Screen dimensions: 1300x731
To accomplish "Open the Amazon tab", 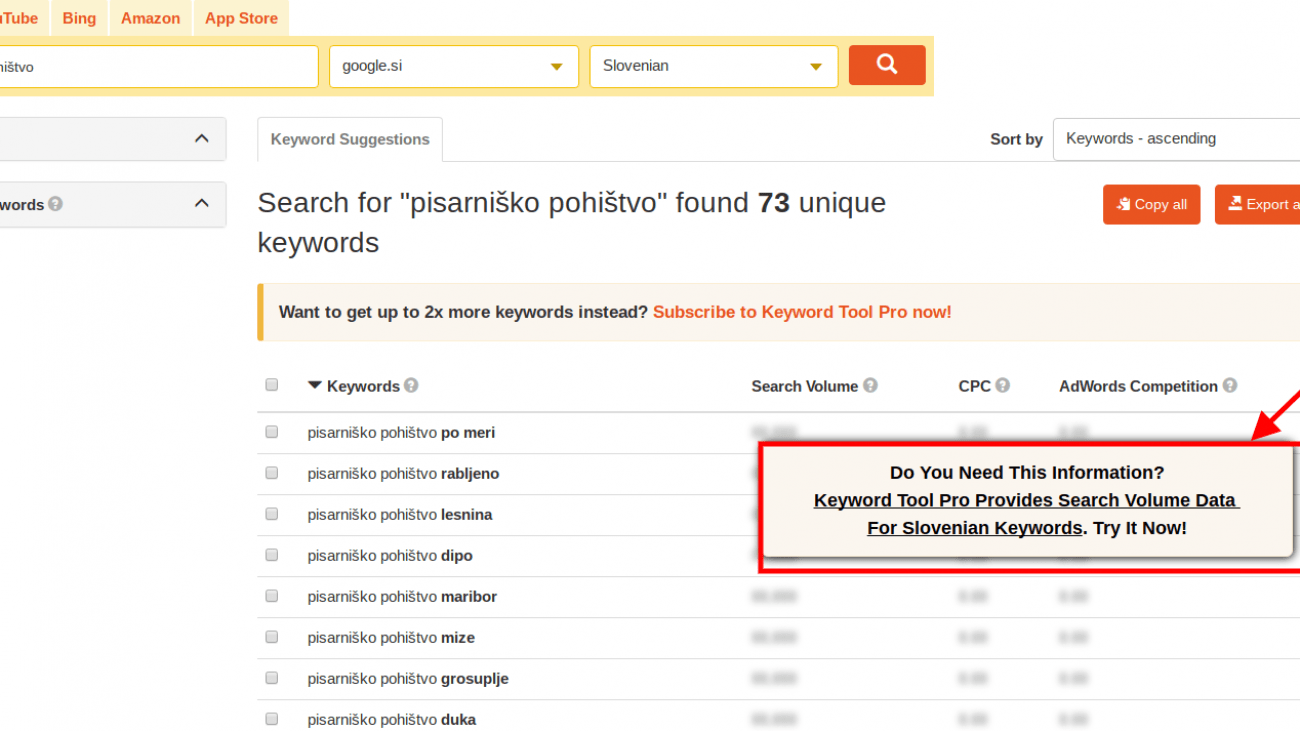I will [x=150, y=18].
